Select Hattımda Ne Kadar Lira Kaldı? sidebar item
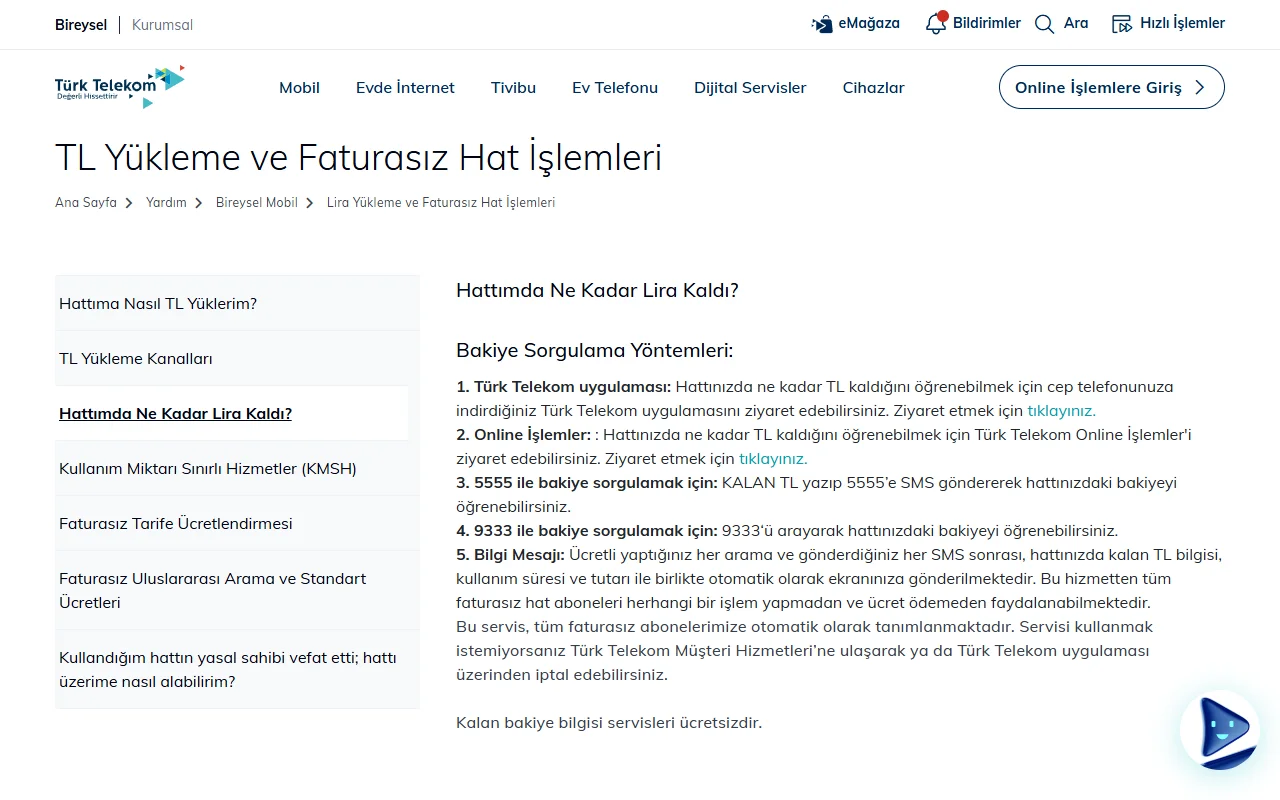 (231, 413)
